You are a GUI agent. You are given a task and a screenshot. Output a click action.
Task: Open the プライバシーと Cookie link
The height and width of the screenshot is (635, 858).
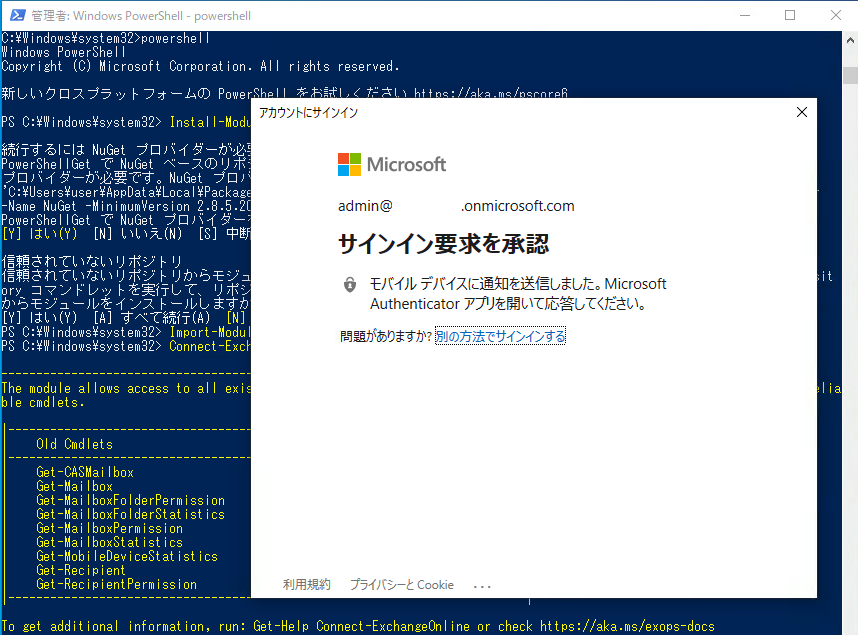pos(402,585)
